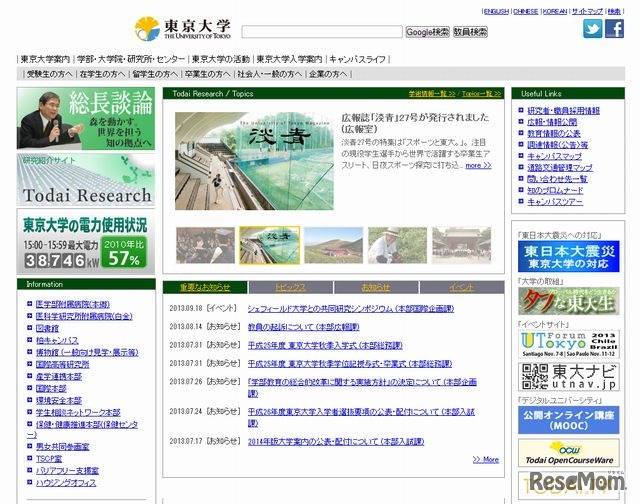Select 社会人・一般の方へ audience link
Screen dimensions: 640x504
[x=269, y=74]
